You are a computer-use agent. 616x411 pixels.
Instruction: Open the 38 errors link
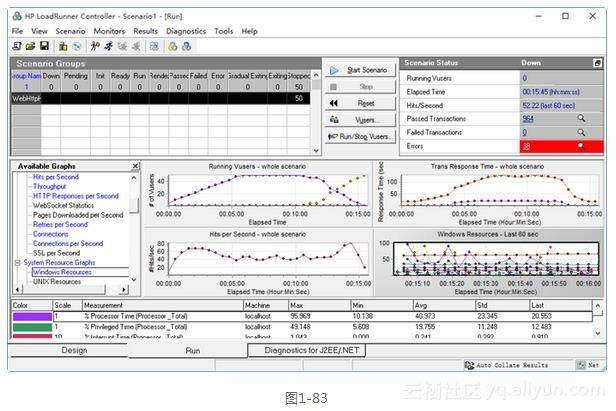pyautogui.click(x=526, y=146)
